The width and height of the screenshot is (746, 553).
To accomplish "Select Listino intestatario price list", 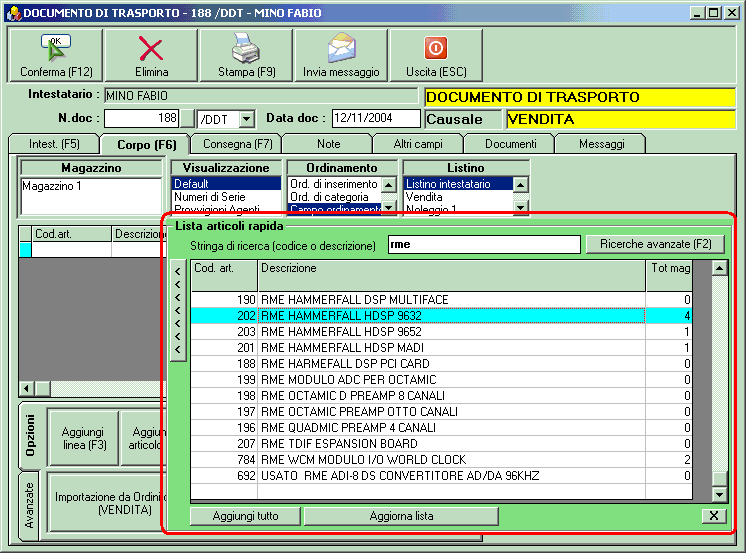I will pyautogui.click(x=458, y=184).
